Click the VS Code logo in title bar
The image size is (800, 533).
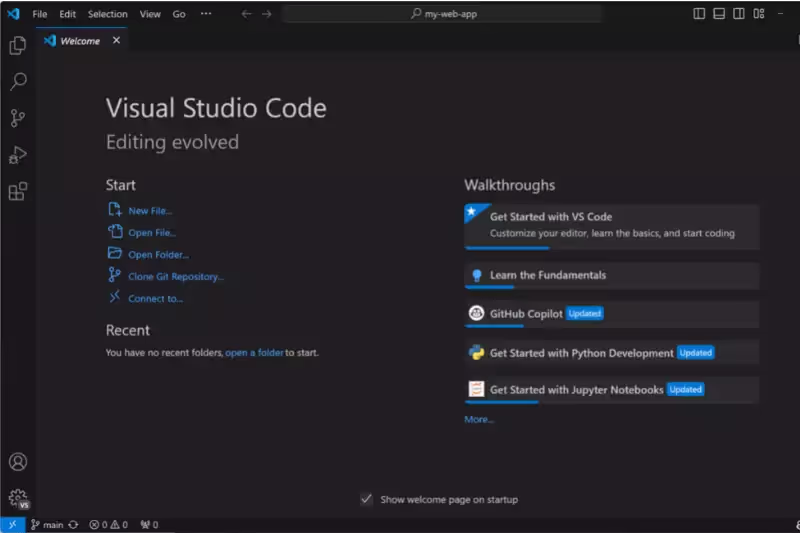13,14
